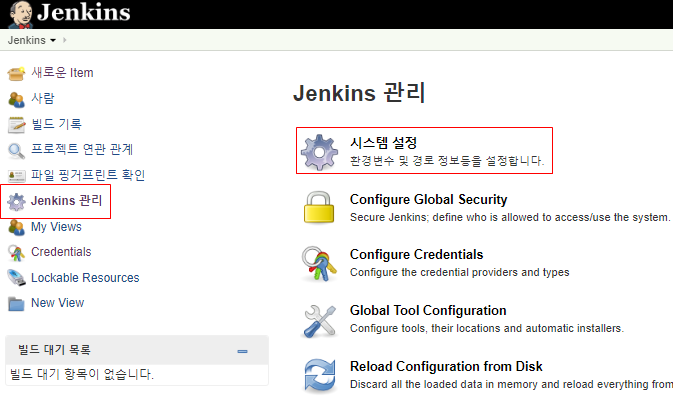
Task: Click the 환경변수 및 경로 정보등을 설정합니다 description
Action: (x=447, y=161)
